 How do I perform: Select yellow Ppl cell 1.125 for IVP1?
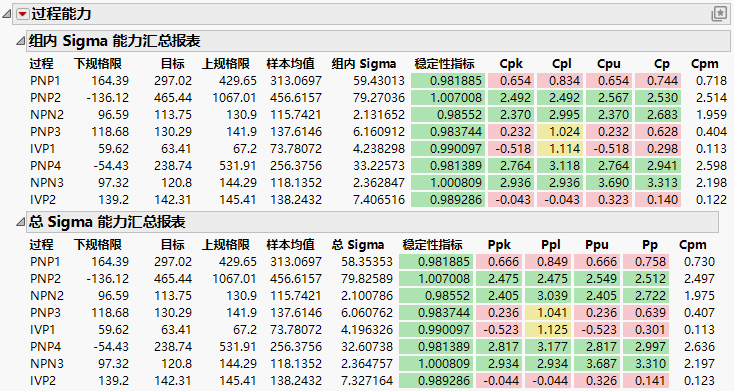pos(548,330)
